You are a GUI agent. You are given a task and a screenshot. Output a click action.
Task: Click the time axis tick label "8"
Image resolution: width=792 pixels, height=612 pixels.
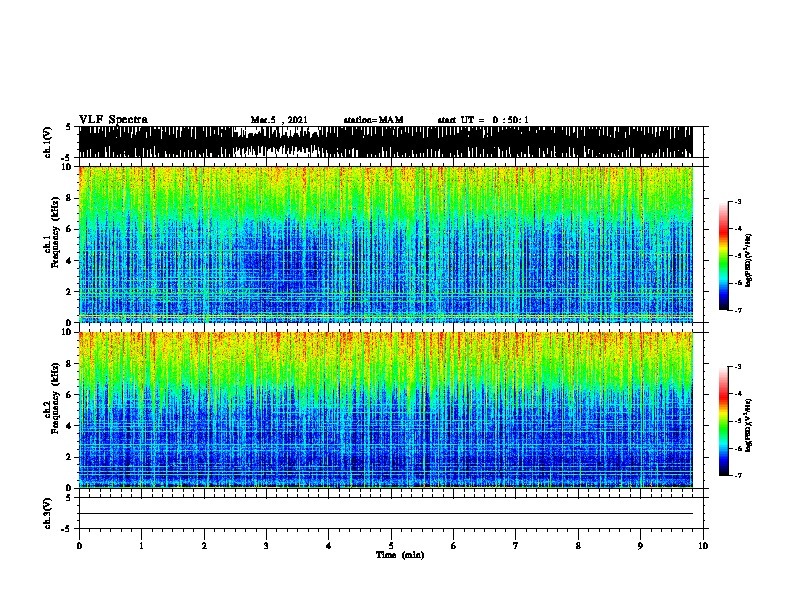(578, 546)
